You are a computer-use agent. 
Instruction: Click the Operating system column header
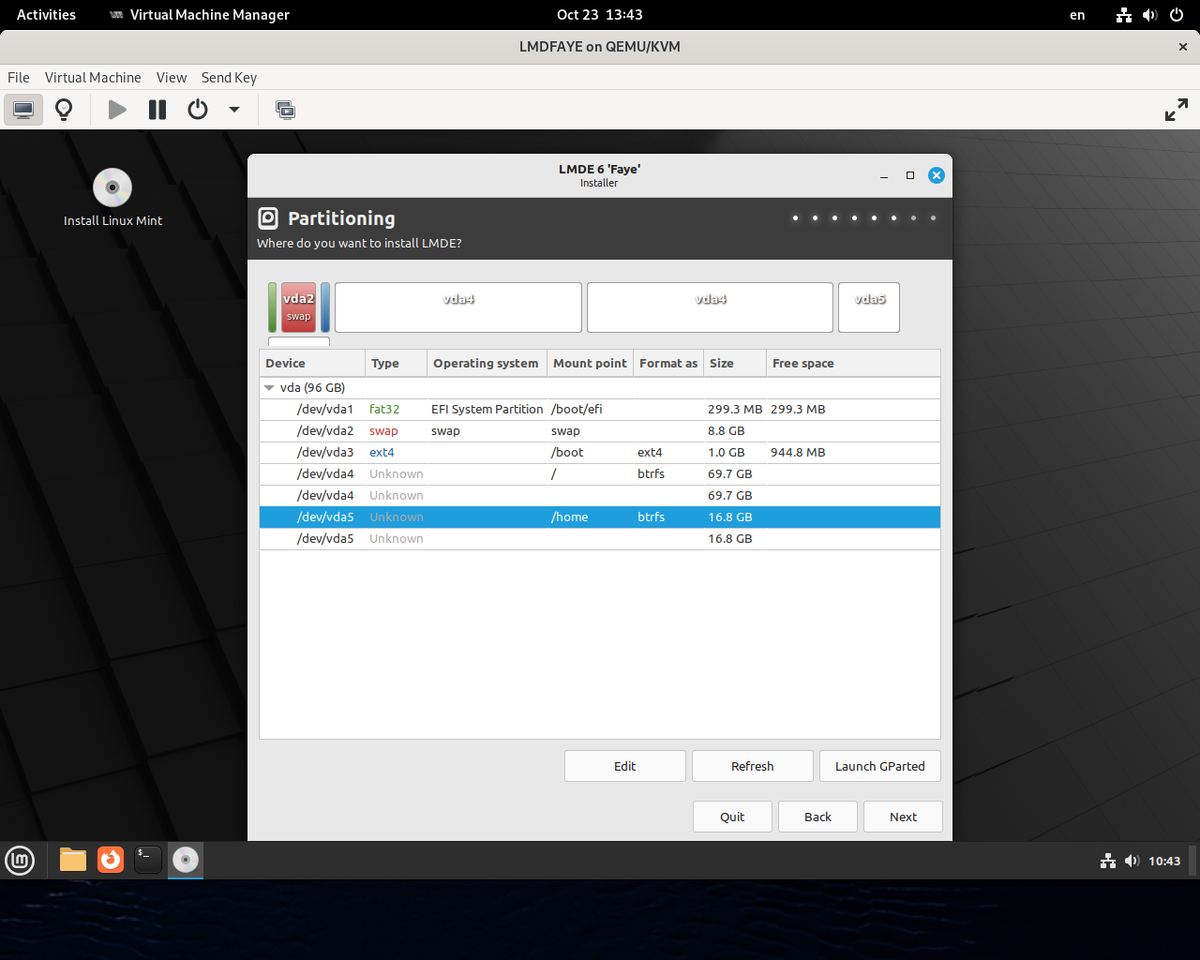tap(487, 363)
